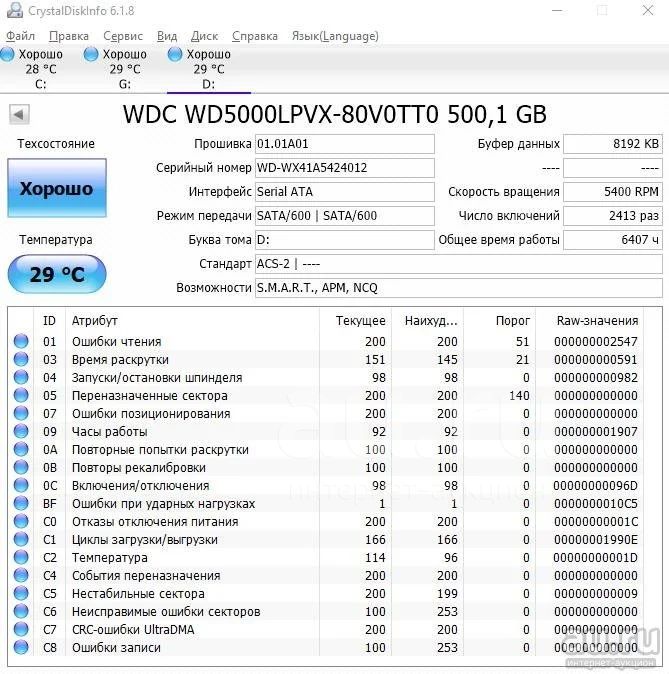Click status icon for 0B Повторы рекалибровки
This screenshot has width=669, height=674.
pos(21,467)
